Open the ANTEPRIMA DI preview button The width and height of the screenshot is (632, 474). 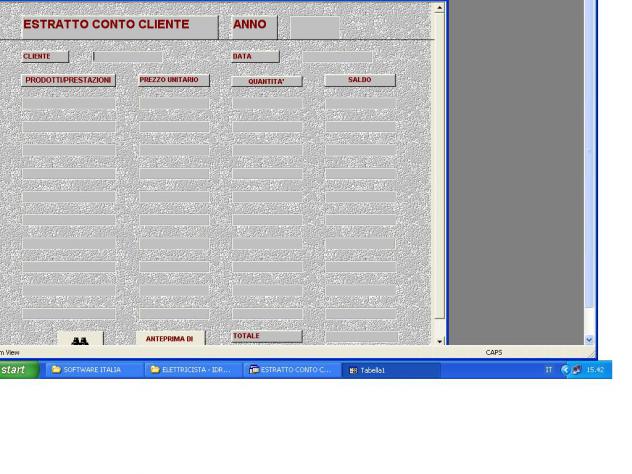point(170,339)
